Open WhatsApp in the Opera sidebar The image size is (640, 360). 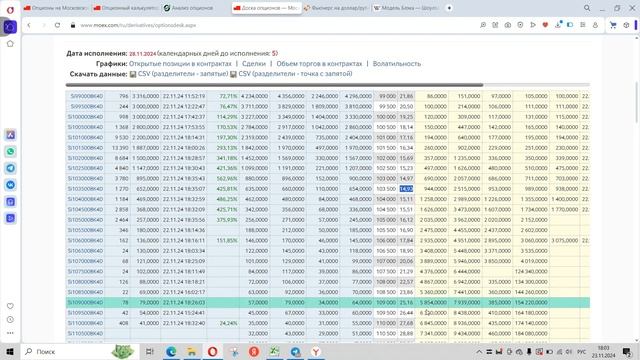[11, 151]
